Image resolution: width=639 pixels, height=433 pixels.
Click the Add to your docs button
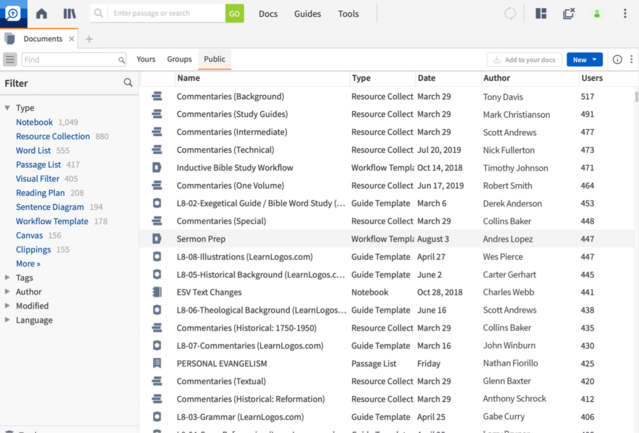pyautogui.click(x=523, y=60)
